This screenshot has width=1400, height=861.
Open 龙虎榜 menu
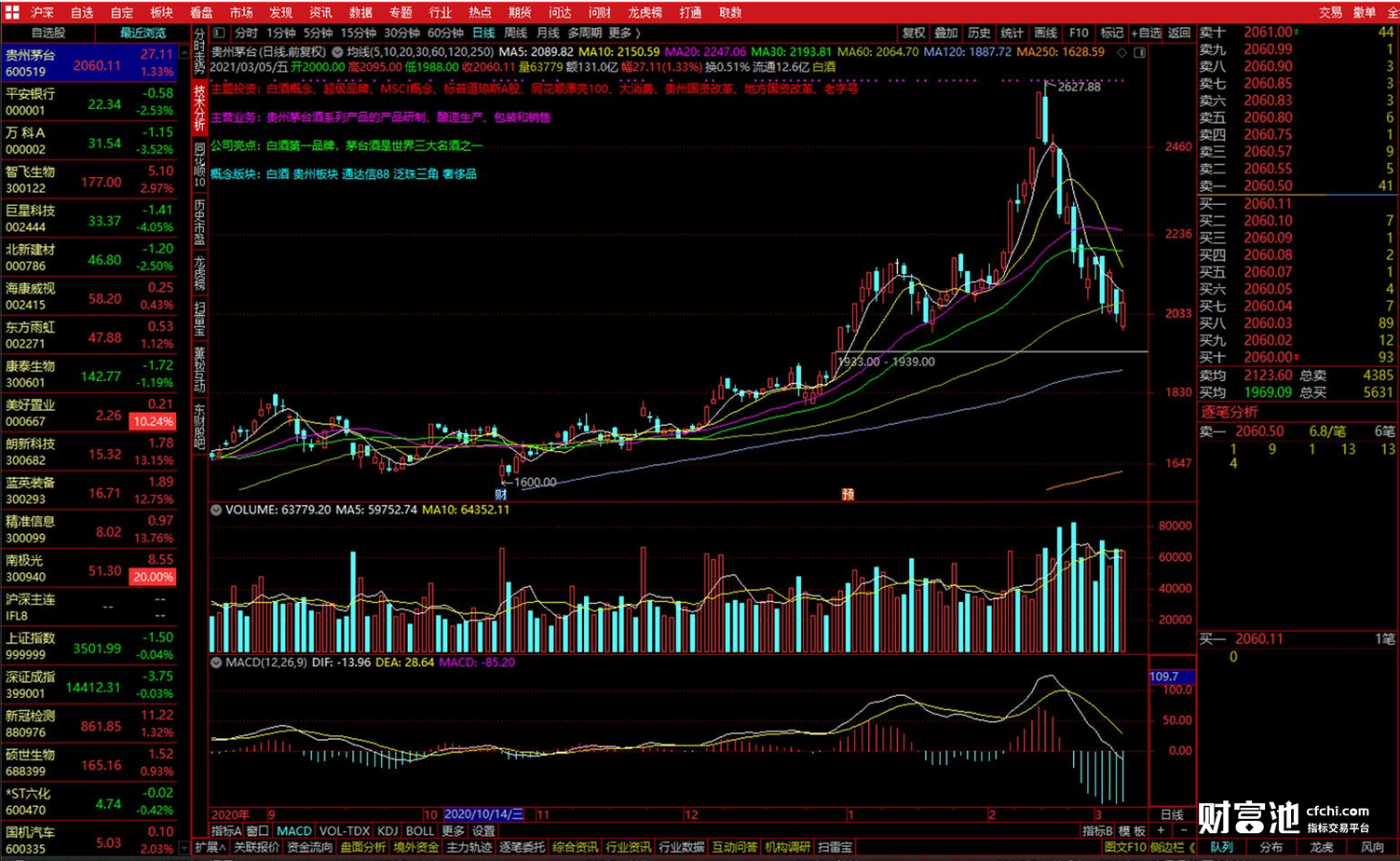click(645, 12)
